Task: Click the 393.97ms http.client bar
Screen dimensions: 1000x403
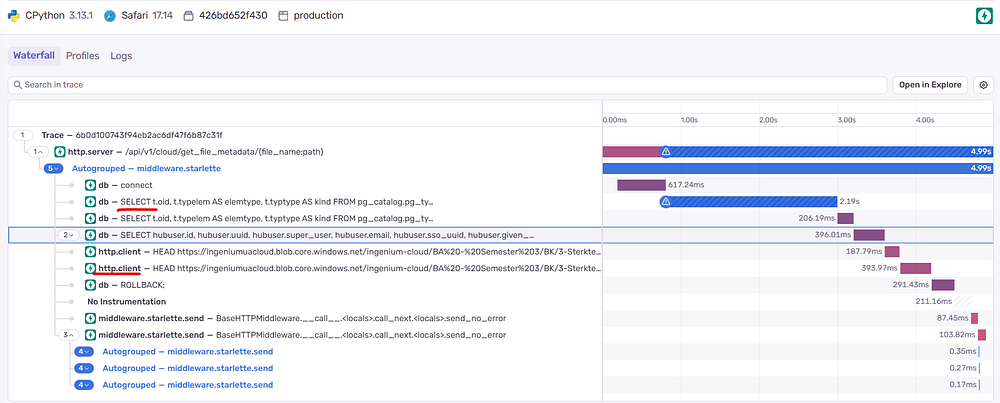Action: pos(915,268)
